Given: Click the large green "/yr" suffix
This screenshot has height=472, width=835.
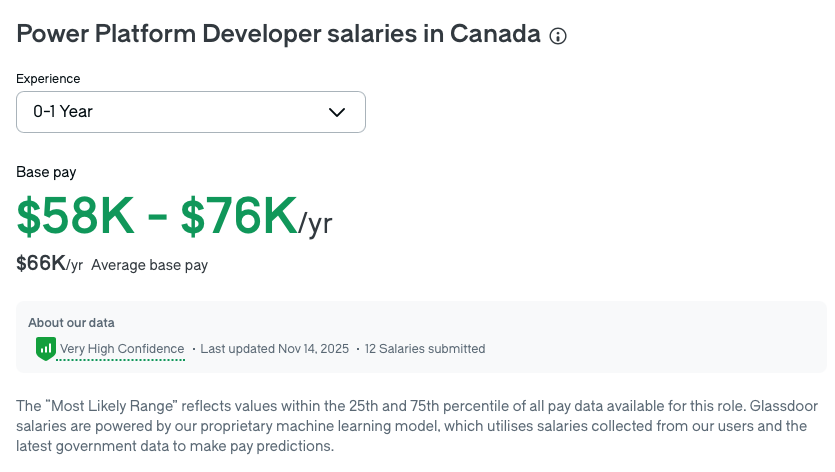Looking at the screenshot, I should coord(315,222).
